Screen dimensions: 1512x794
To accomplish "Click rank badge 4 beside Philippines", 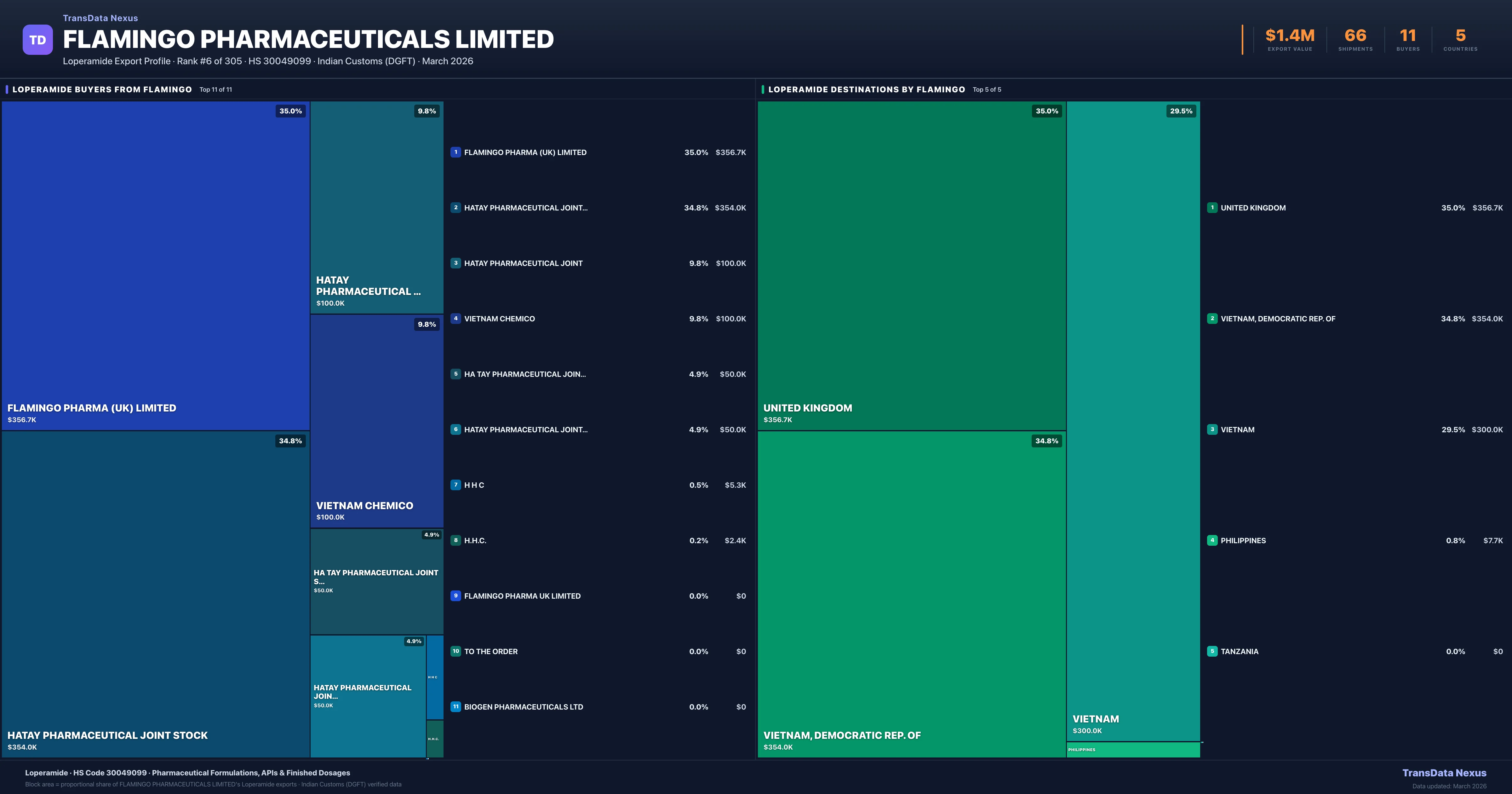I will [1212, 540].
